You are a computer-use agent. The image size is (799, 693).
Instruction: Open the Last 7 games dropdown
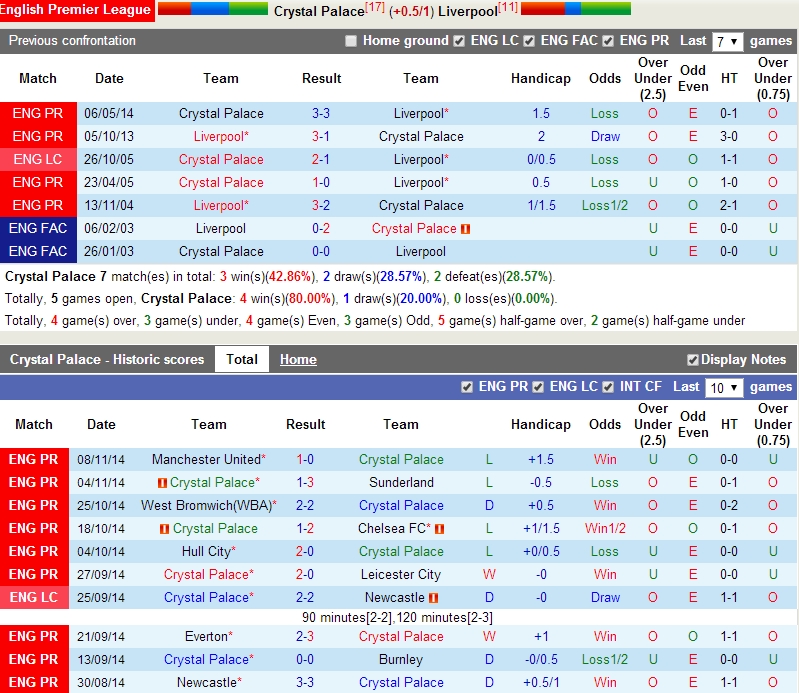(727, 41)
